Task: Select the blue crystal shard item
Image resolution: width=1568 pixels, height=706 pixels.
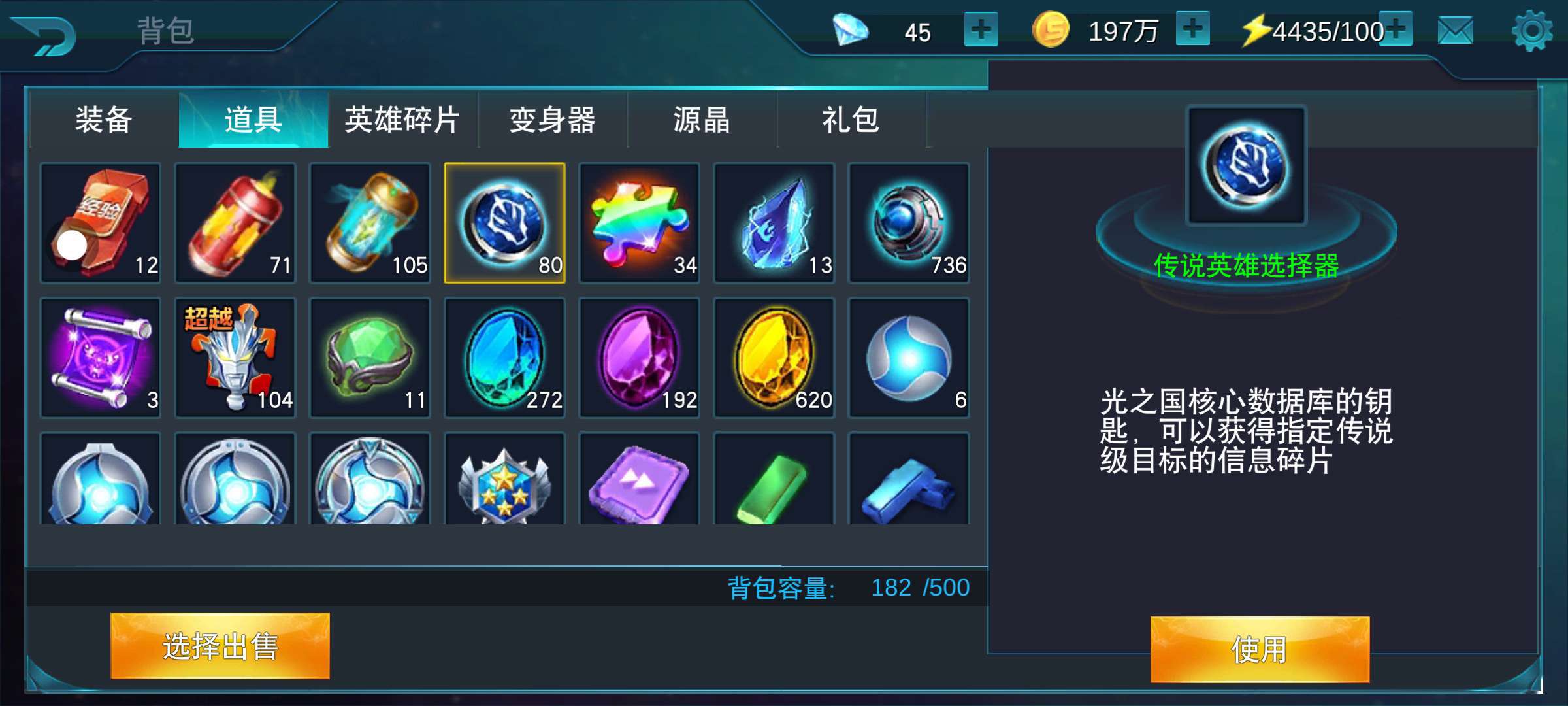Action: [774, 223]
